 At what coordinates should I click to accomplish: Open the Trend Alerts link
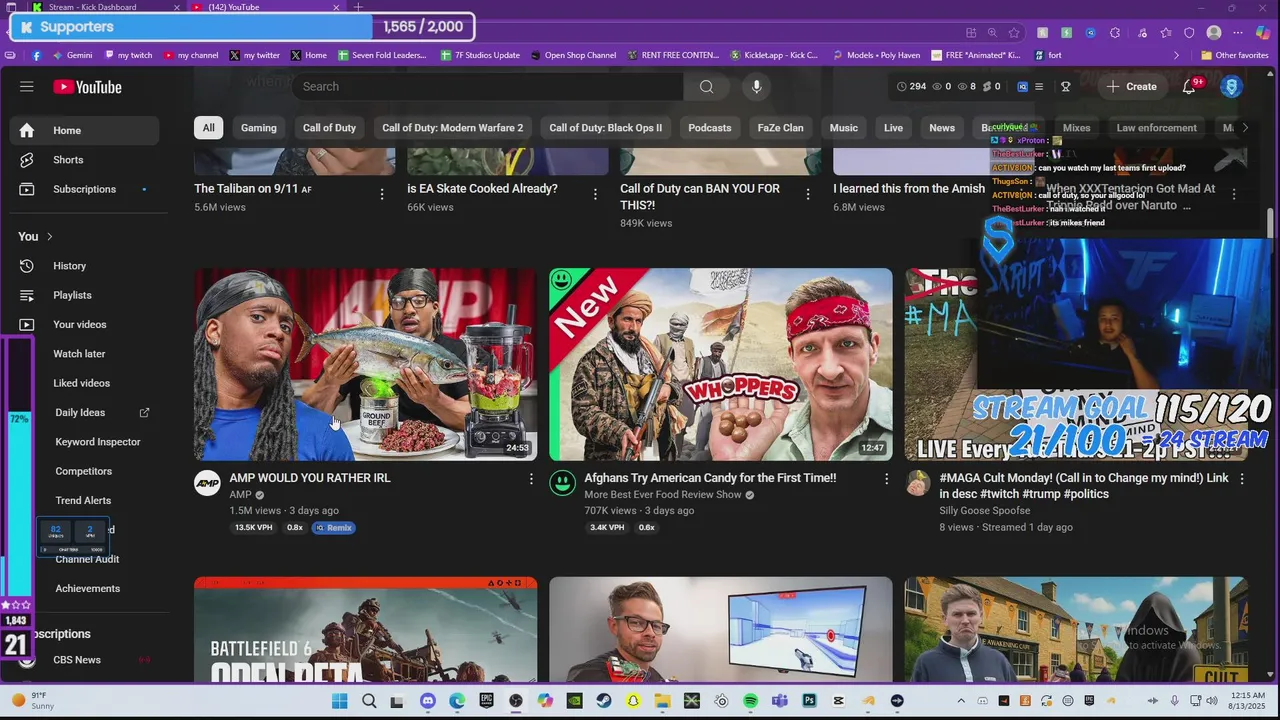83,501
